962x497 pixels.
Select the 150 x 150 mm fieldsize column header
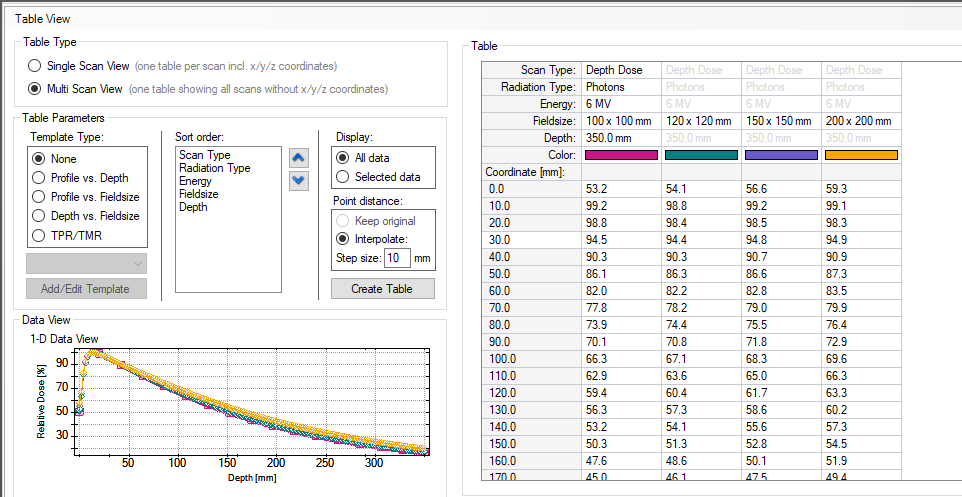(x=781, y=121)
